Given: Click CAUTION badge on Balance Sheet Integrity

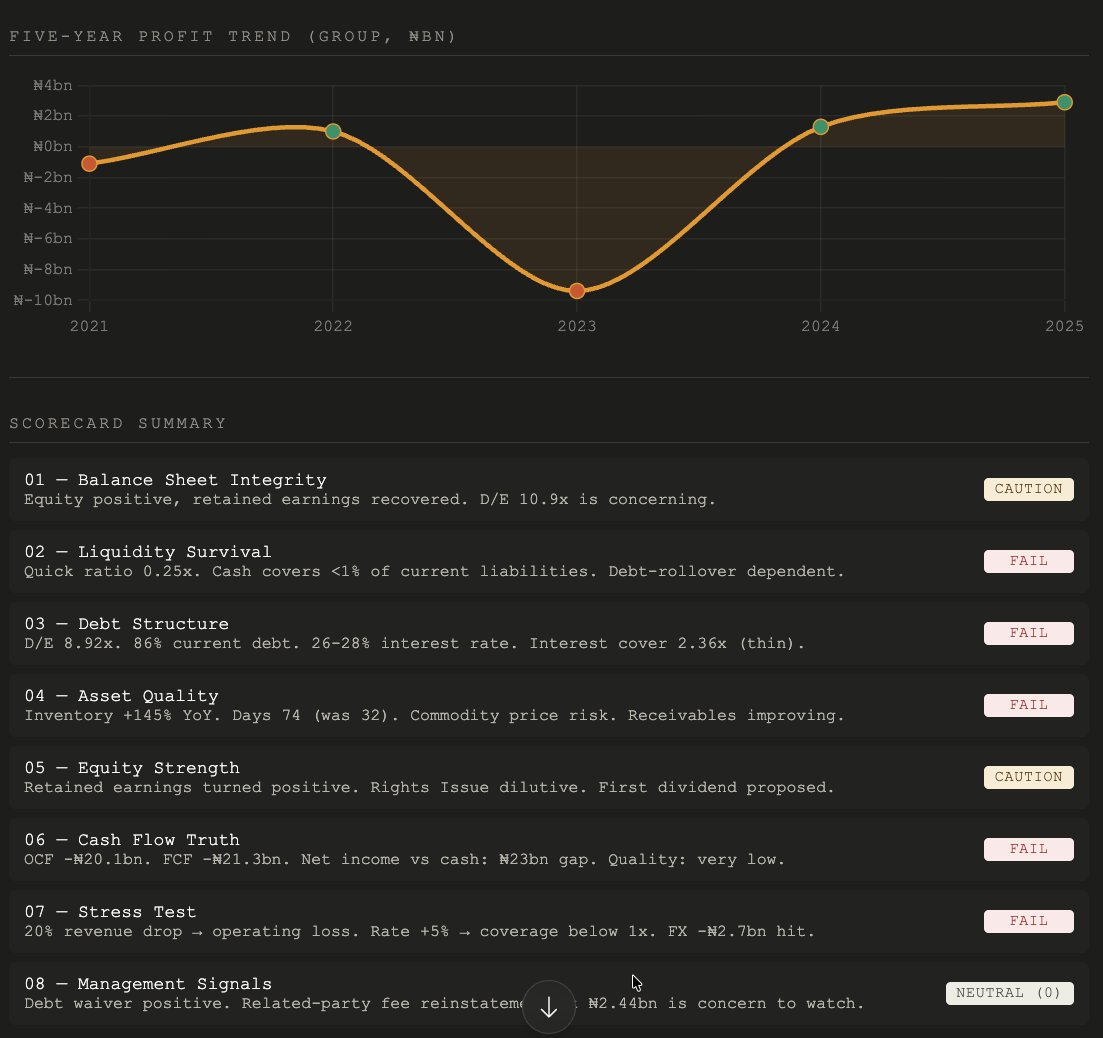Looking at the screenshot, I should click(1028, 489).
